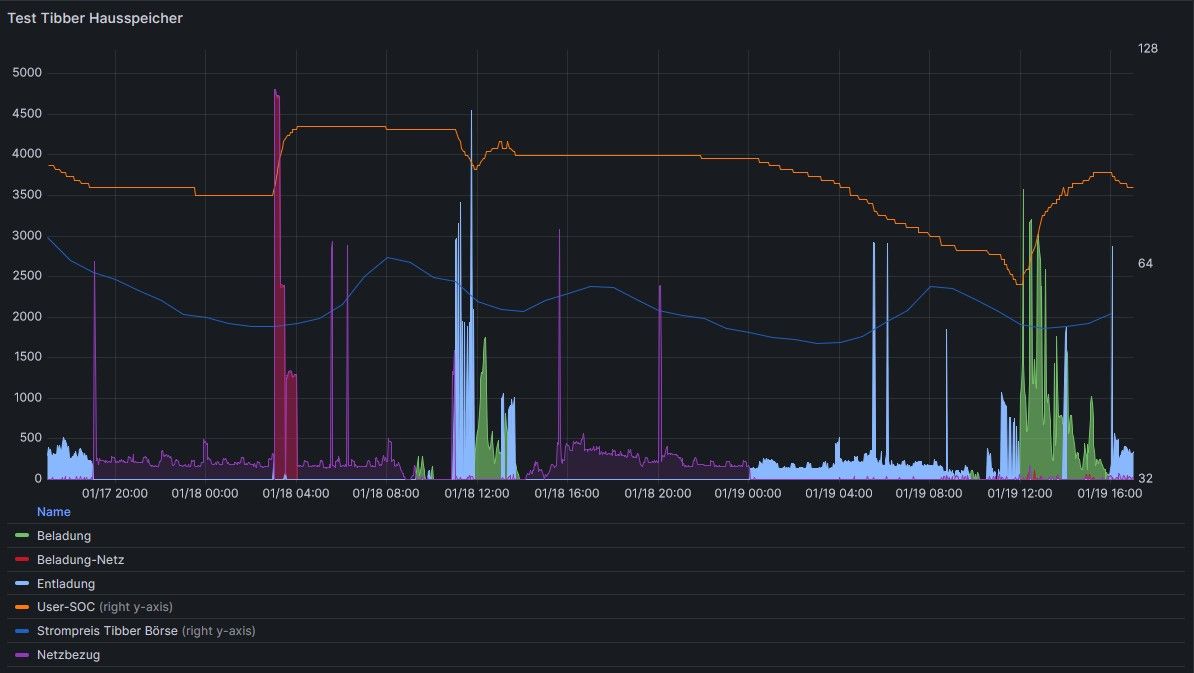Click the 1000 left axis label
Viewport: 1194px width, 673px height.
(27, 398)
